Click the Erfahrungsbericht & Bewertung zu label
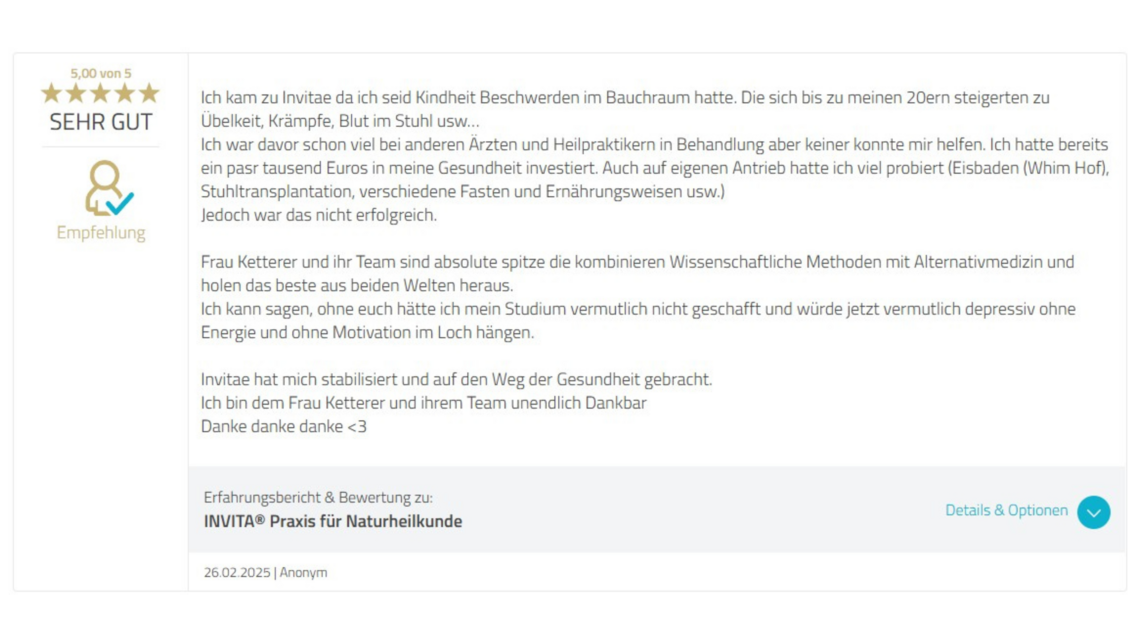 318,497
